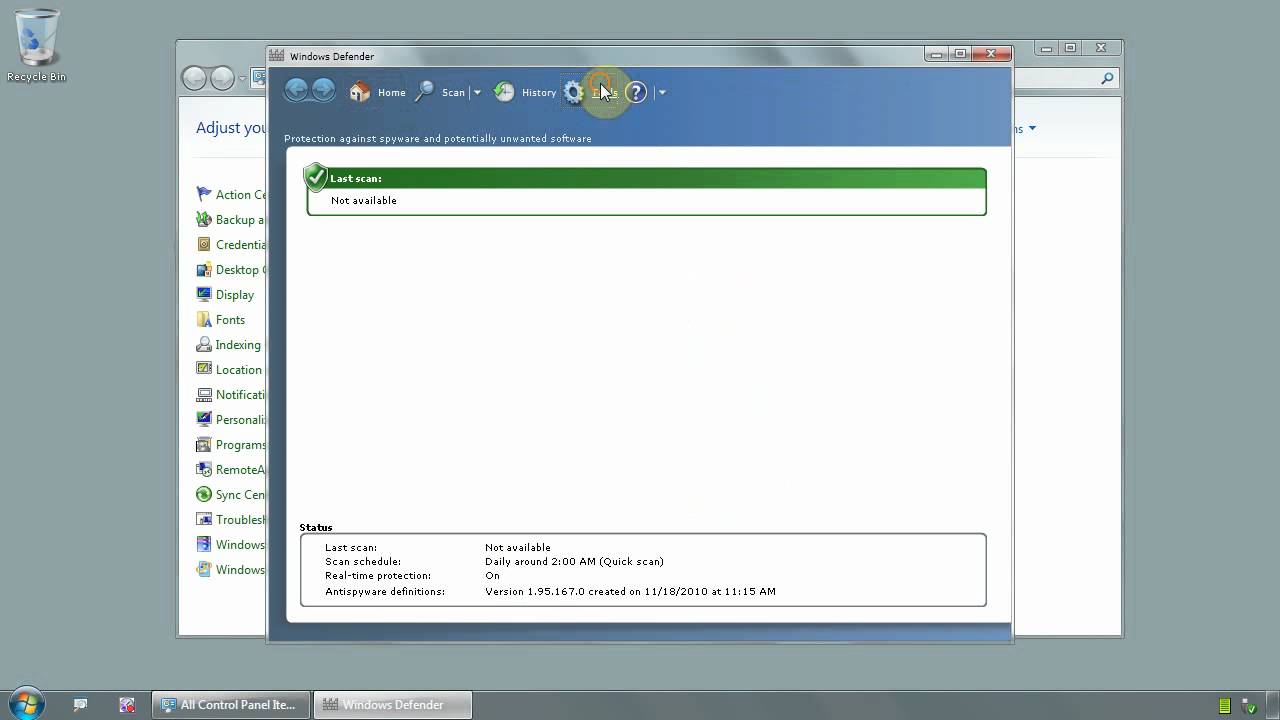This screenshot has width=1280, height=720.
Task: Open Windows Defender help question mark
Action: [x=636, y=92]
